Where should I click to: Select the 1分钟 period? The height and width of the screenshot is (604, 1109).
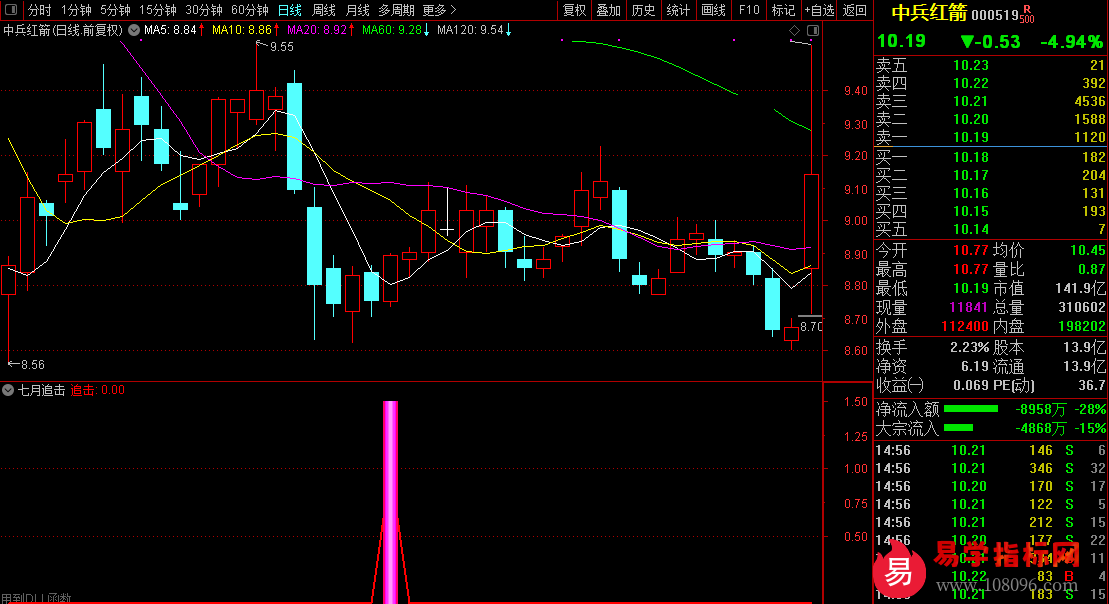click(x=76, y=10)
